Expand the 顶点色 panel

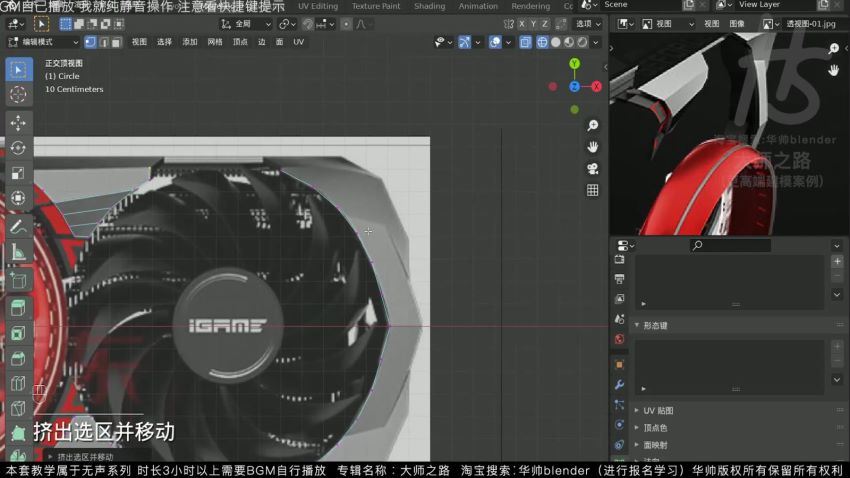pos(655,428)
